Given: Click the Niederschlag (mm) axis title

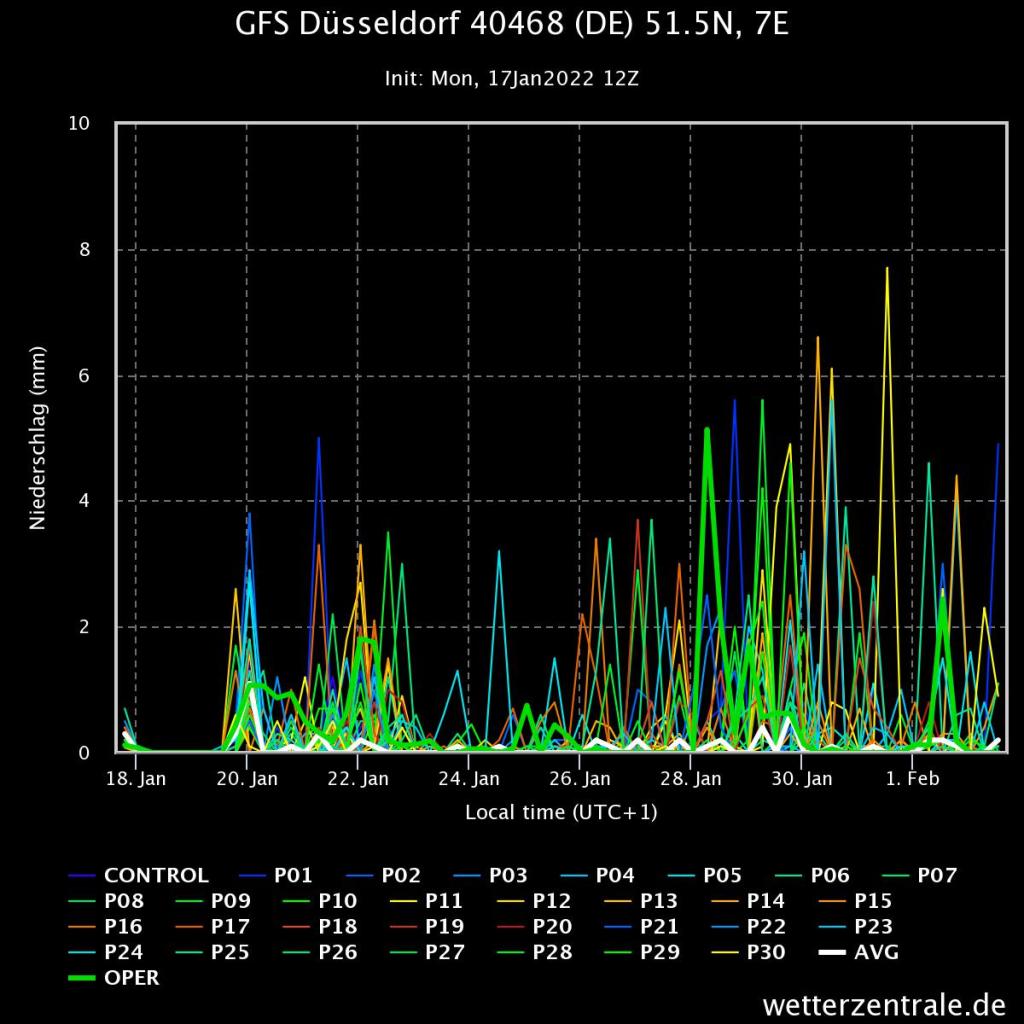Looking at the screenshot, I should pos(38,438).
